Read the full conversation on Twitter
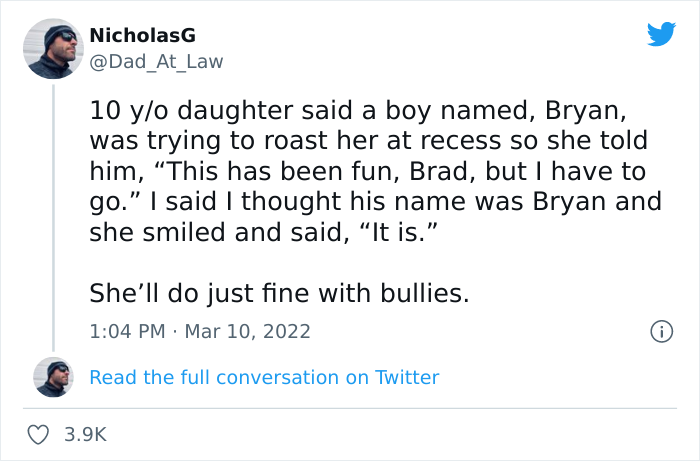 pos(264,378)
